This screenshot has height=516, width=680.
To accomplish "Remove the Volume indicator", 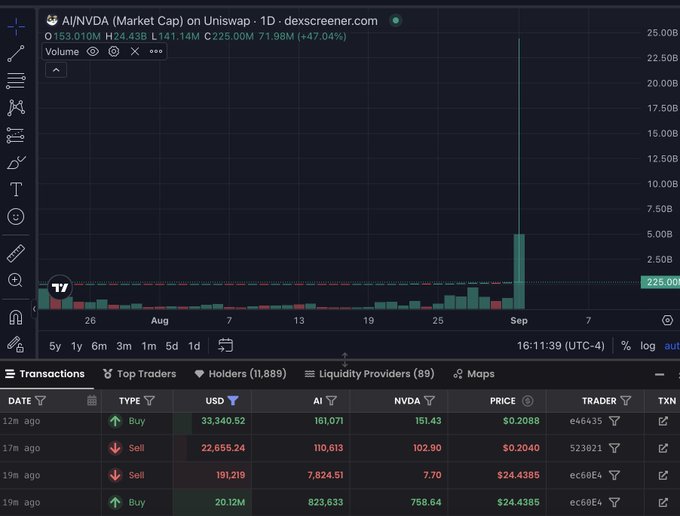I will pyautogui.click(x=135, y=52).
